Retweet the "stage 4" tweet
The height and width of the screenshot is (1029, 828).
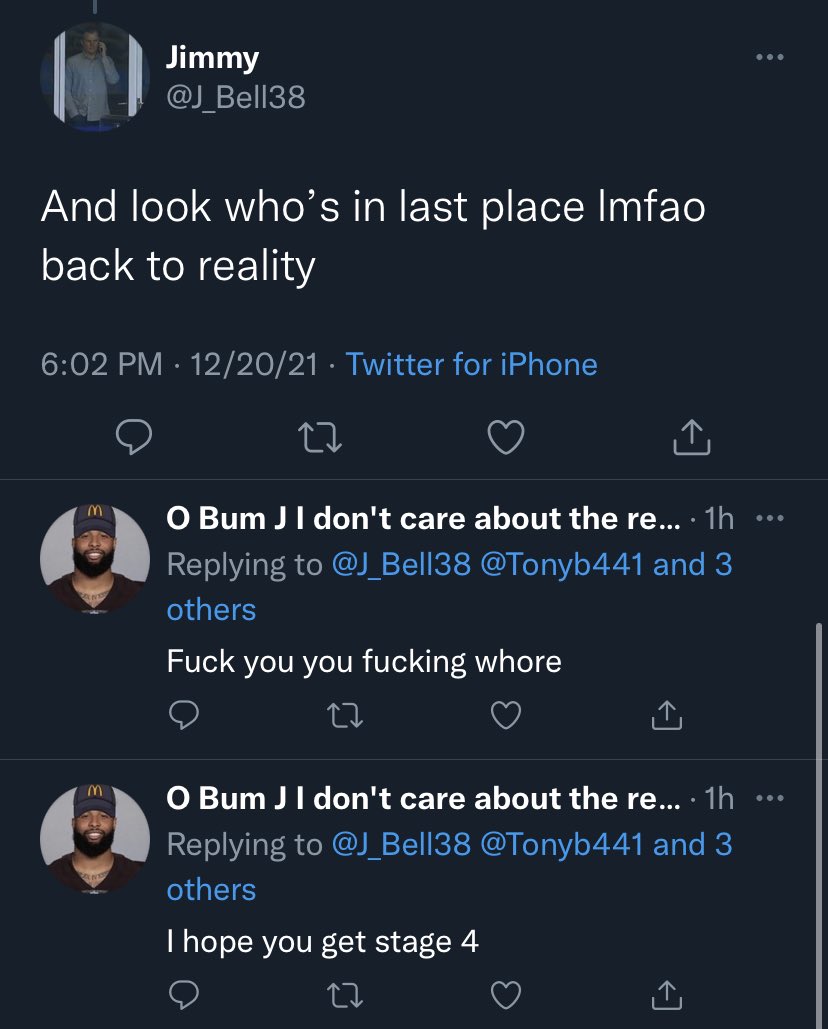345,996
